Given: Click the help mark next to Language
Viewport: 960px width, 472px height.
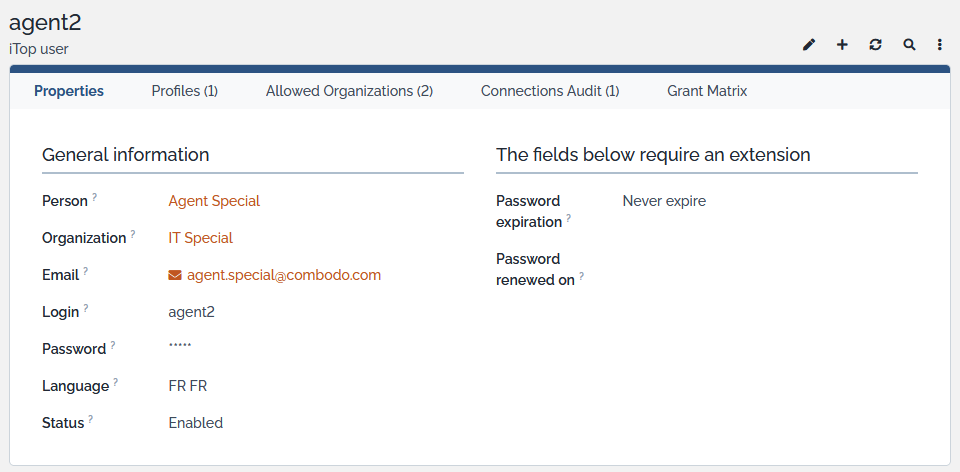Looking at the screenshot, I should (116, 382).
